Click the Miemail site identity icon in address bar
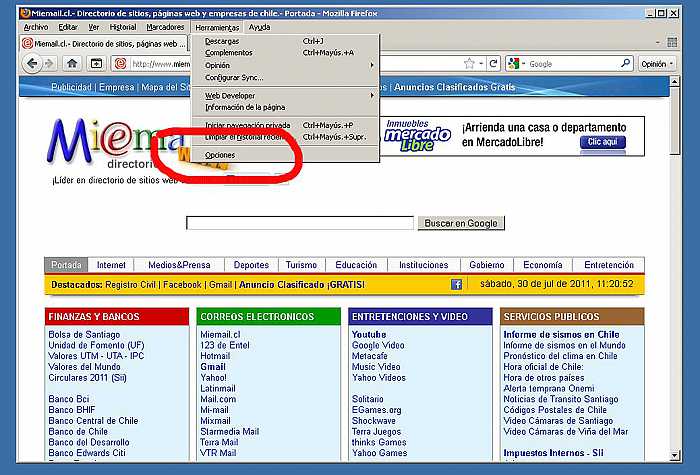The height and width of the screenshot is (475, 700). coord(120,64)
